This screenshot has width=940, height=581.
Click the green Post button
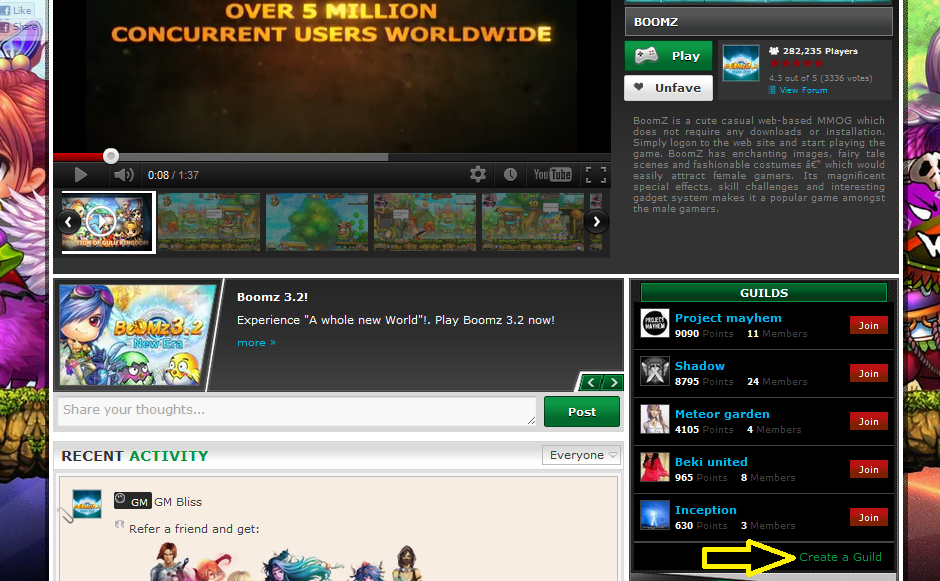click(582, 411)
